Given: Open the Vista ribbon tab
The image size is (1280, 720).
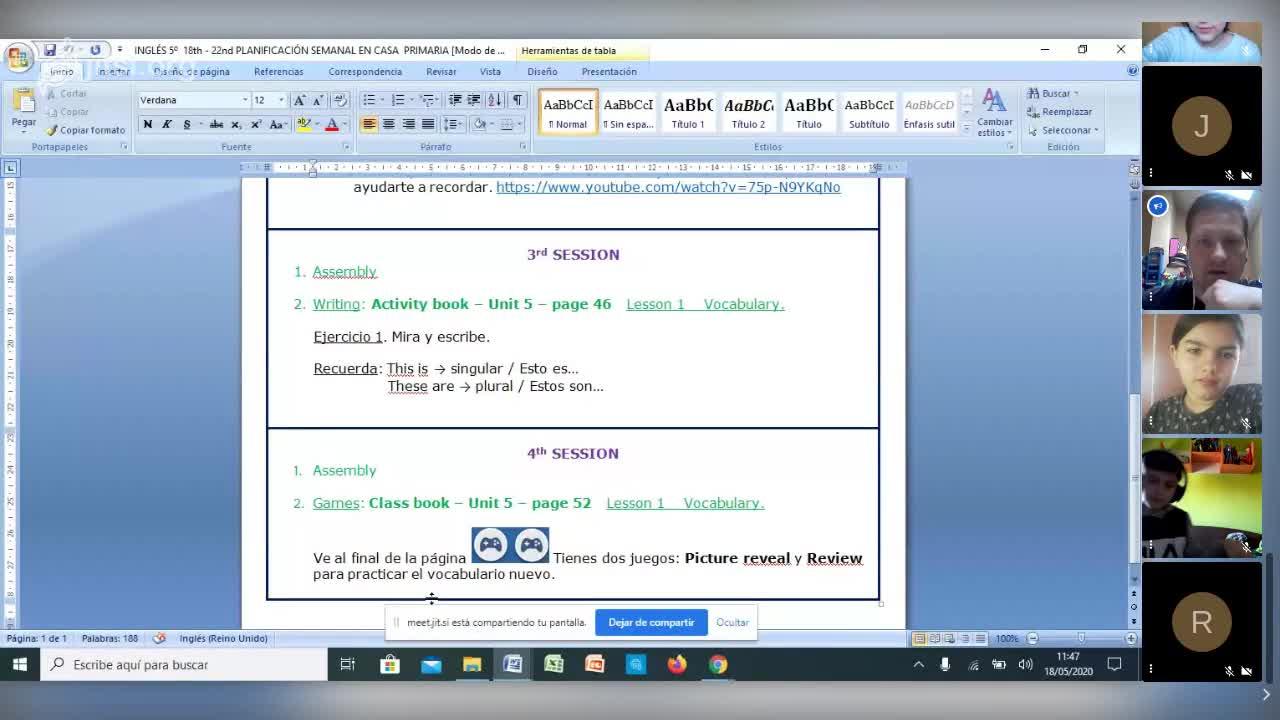Looking at the screenshot, I should point(490,72).
